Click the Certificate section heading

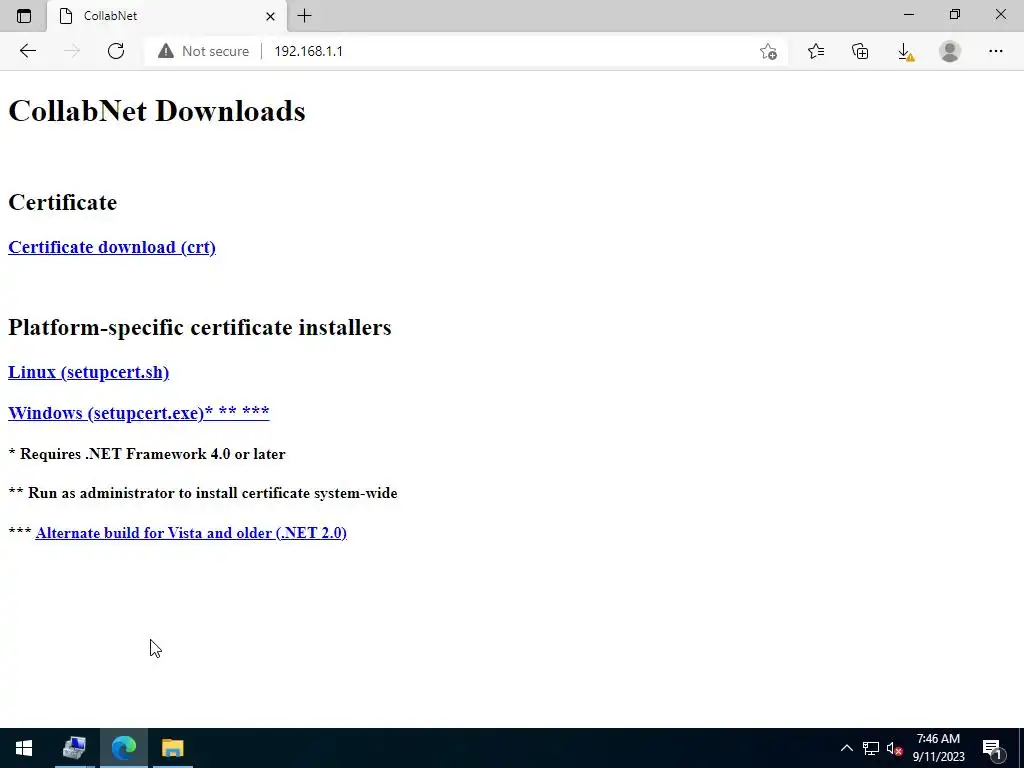pyautogui.click(x=63, y=202)
